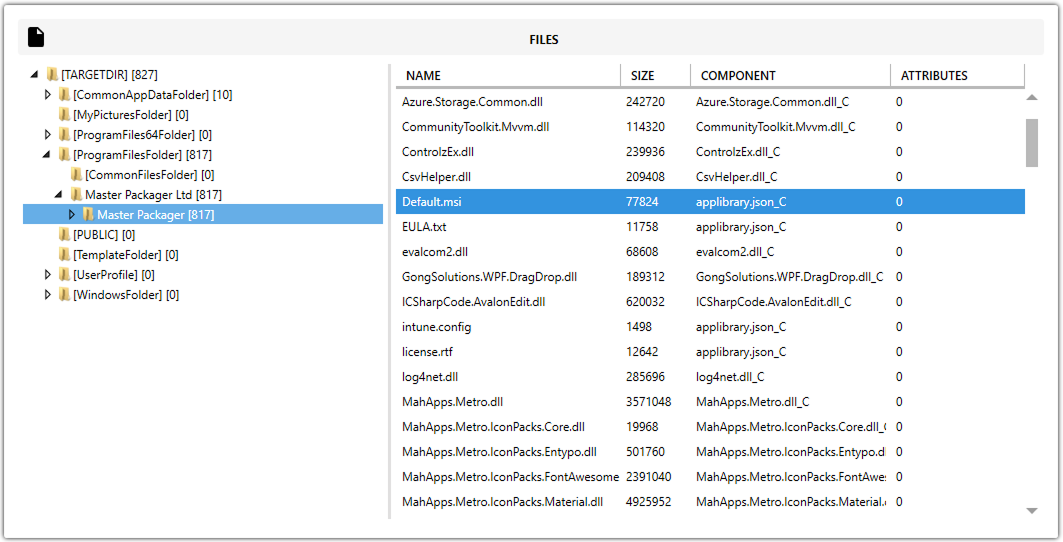Collapse the [TARGETDIR] tree node

tap(35, 75)
